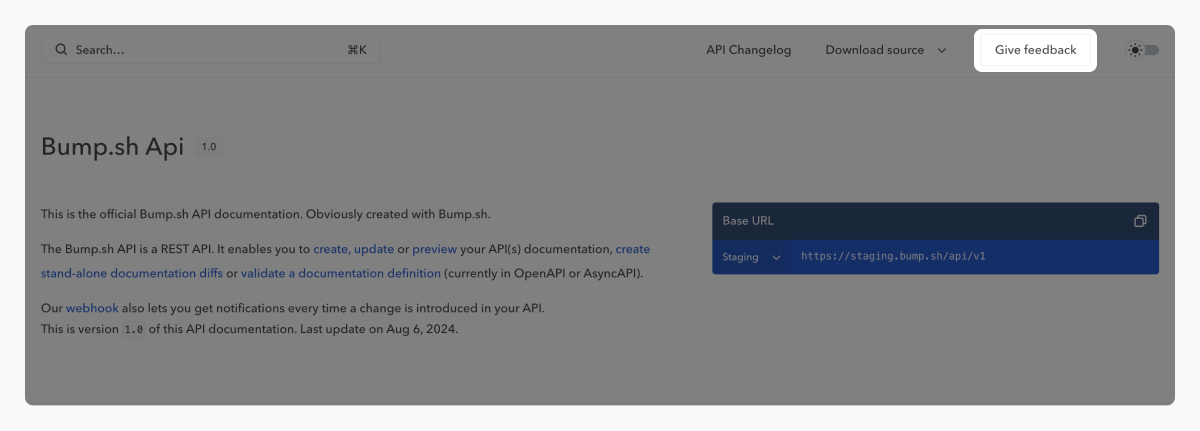Open "stand-alone documentation diffs" link
This screenshot has height=431, width=1200.
132,273
